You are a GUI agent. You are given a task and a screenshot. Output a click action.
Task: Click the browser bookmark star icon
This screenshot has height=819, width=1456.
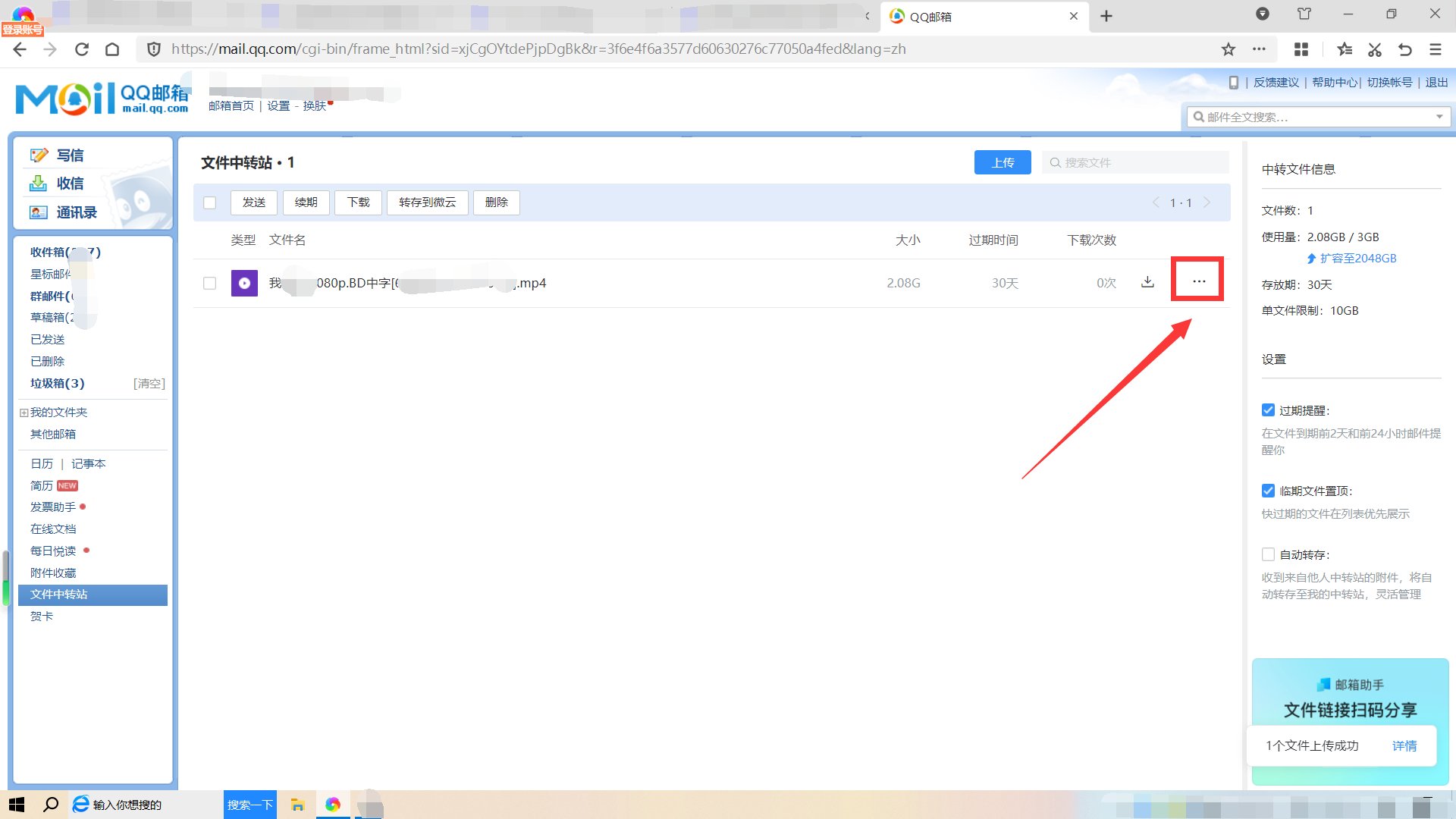tap(1228, 49)
